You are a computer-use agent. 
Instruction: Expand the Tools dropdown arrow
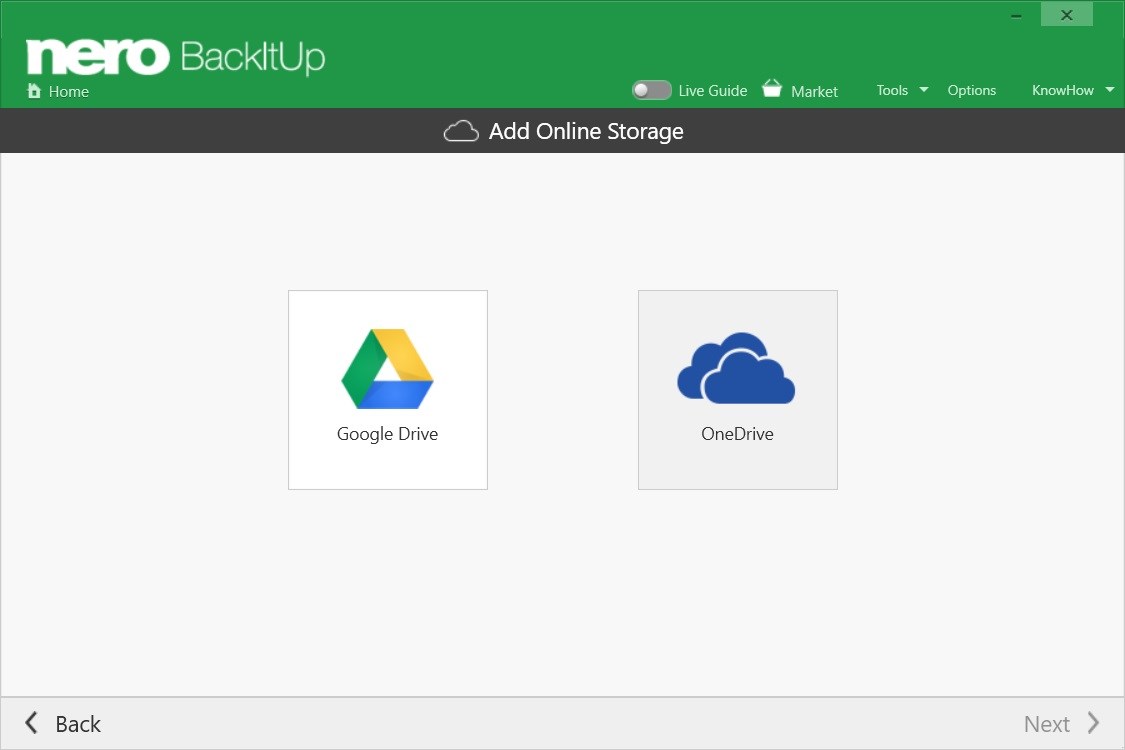(924, 90)
